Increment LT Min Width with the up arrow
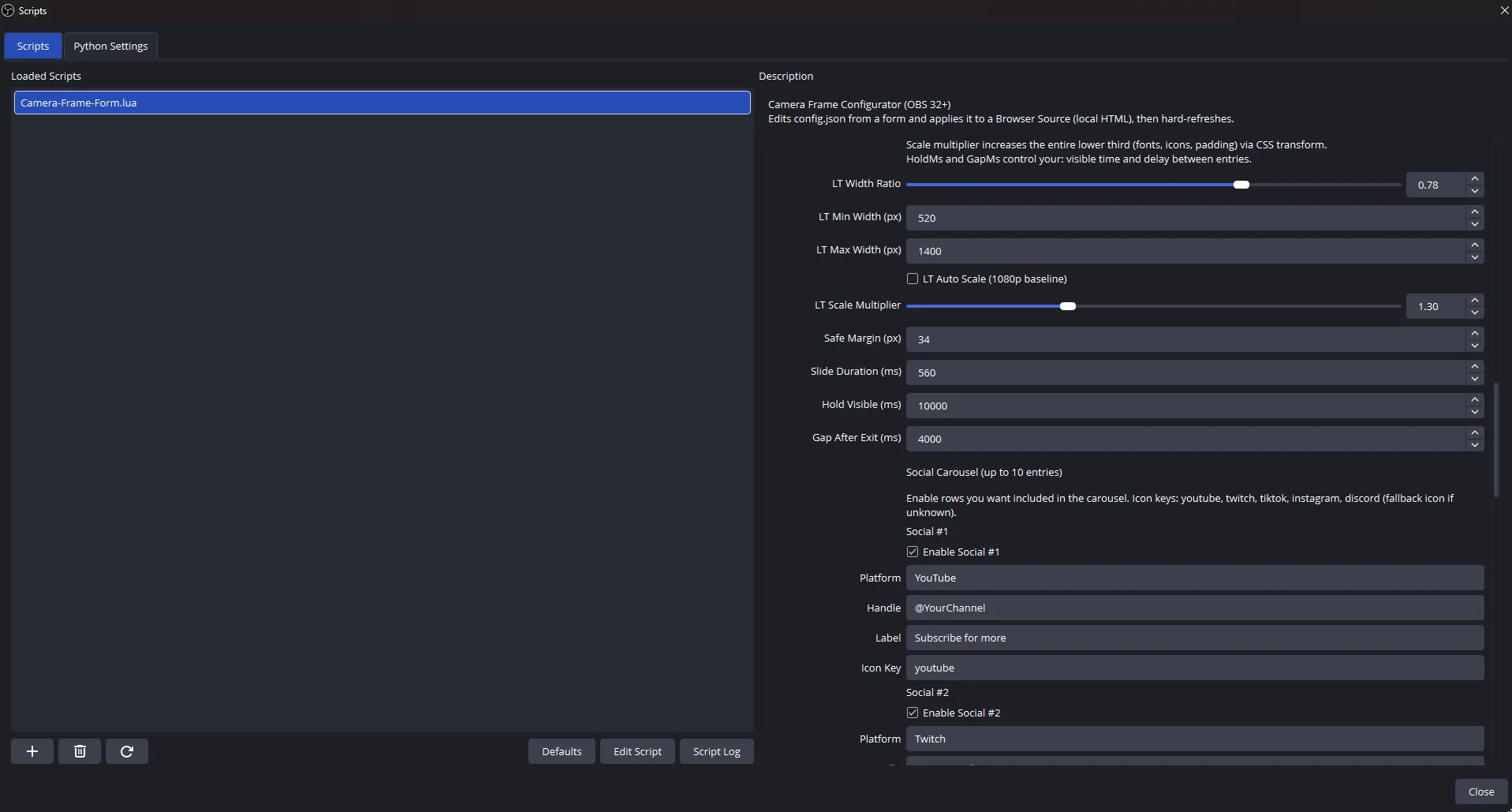The image size is (1512, 812). 1475,212
